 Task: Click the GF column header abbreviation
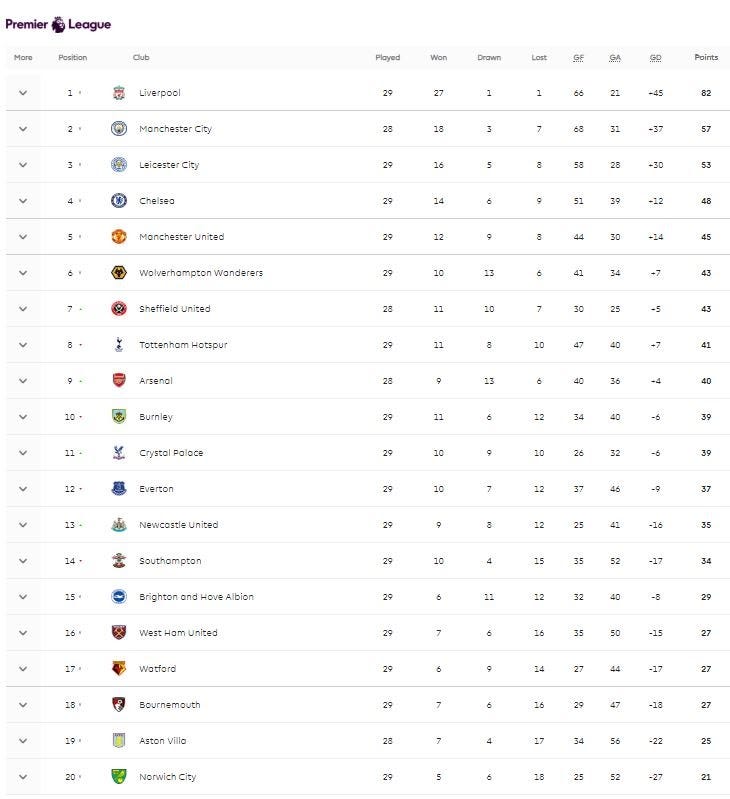pos(578,58)
